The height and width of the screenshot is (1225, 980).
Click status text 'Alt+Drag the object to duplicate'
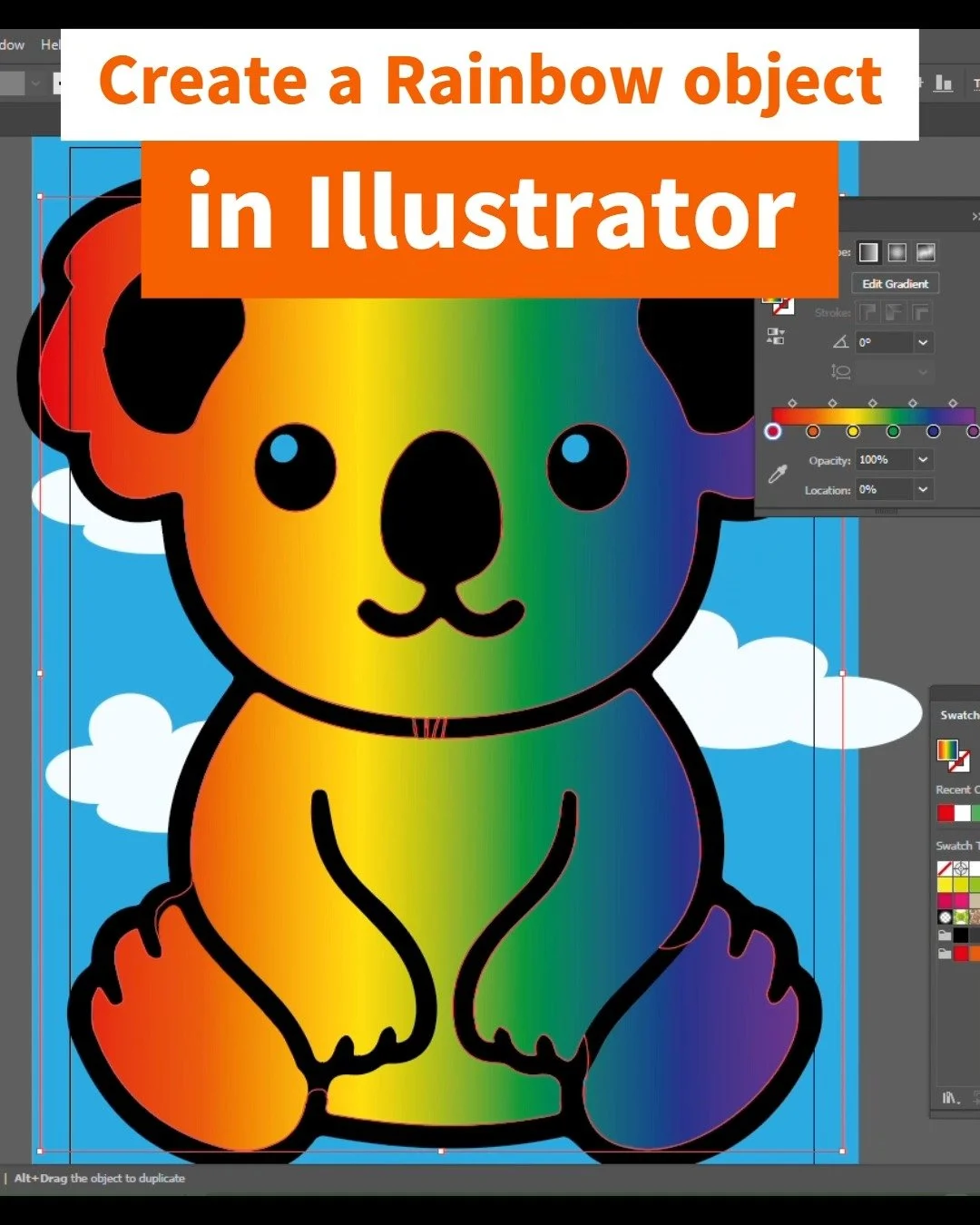click(x=100, y=1178)
